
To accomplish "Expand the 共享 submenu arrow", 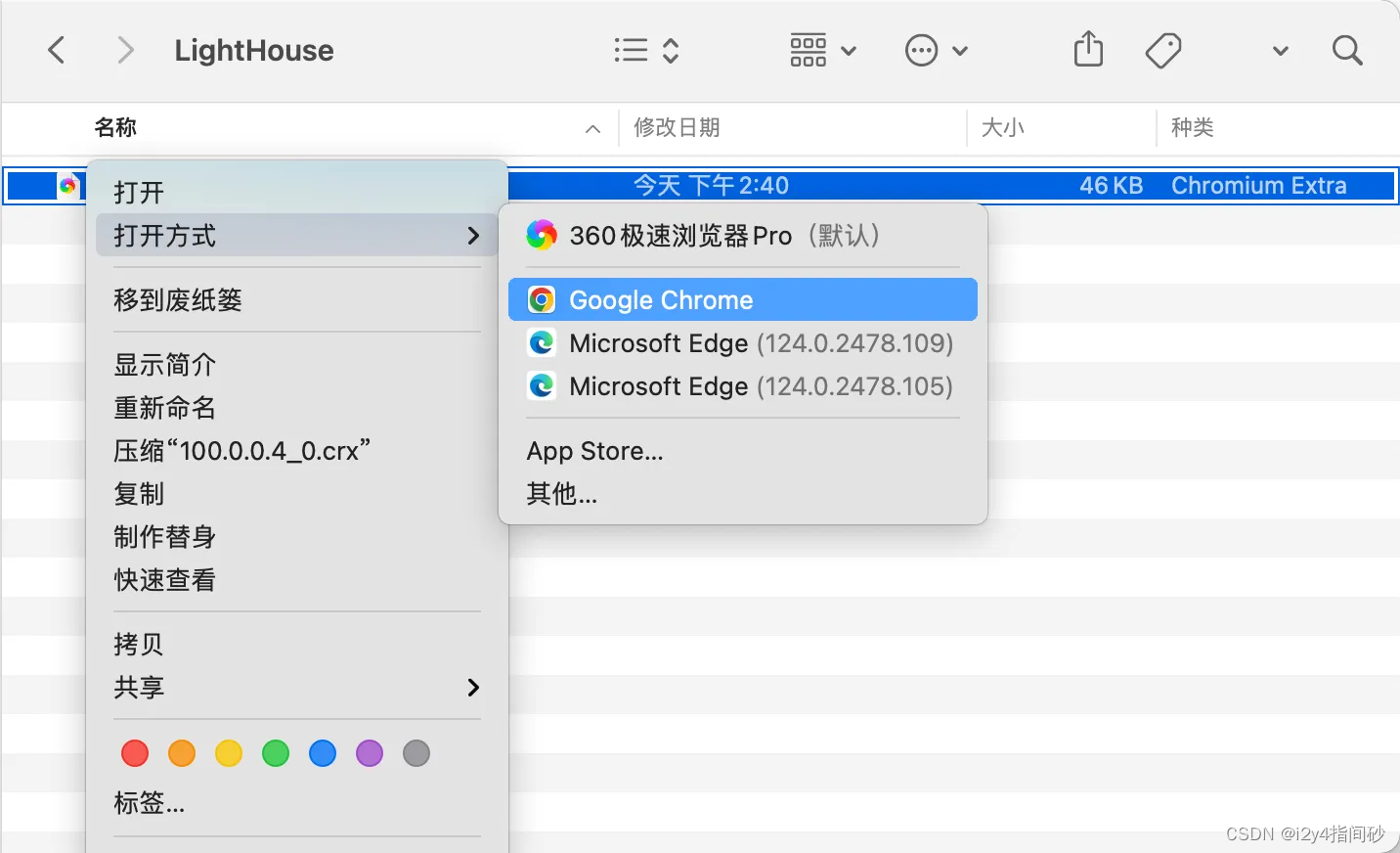I will (x=473, y=688).
